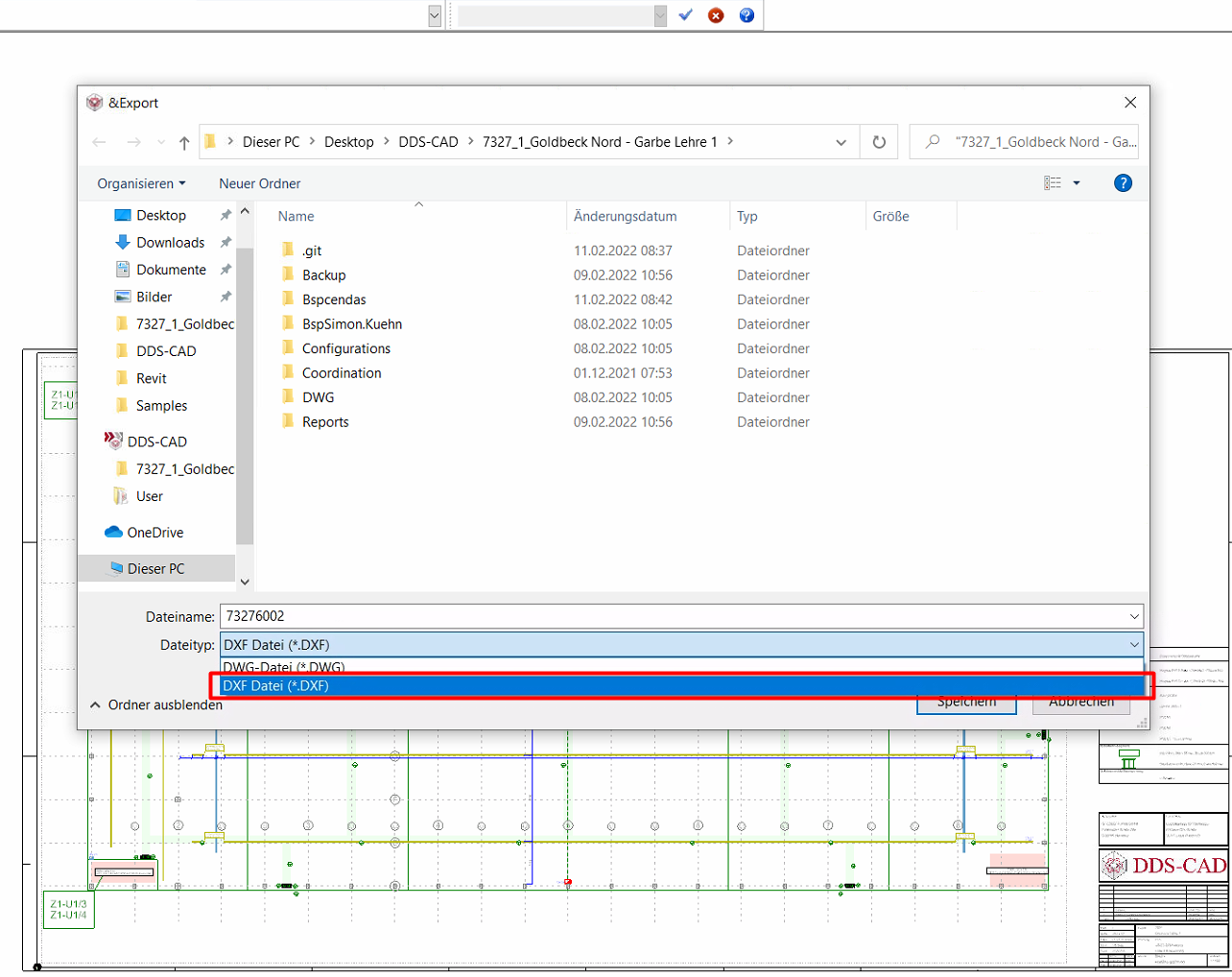Open the dialog help icon
Viewport: 1232px width, 977px height.
[x=1123, y=183]
